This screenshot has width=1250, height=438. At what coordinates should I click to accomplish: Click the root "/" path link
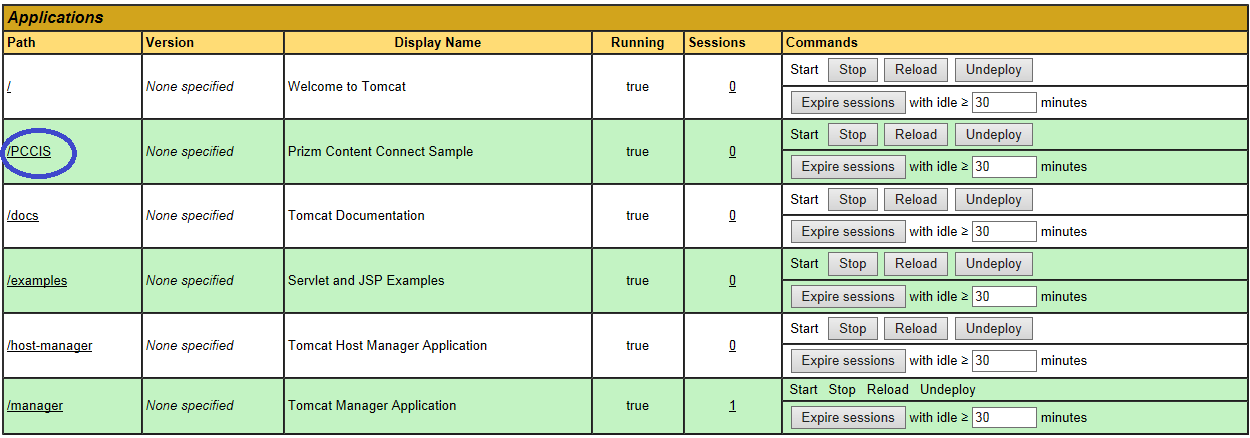9,87
